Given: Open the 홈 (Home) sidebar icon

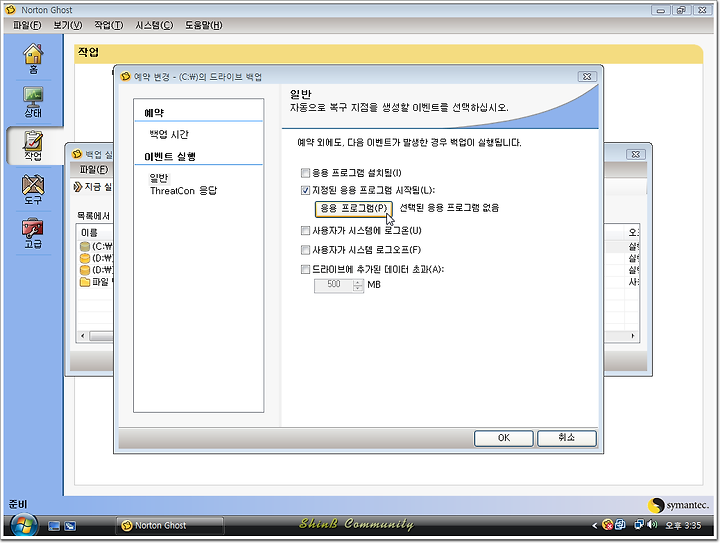Looking at the screenshot, I should 33,58.
